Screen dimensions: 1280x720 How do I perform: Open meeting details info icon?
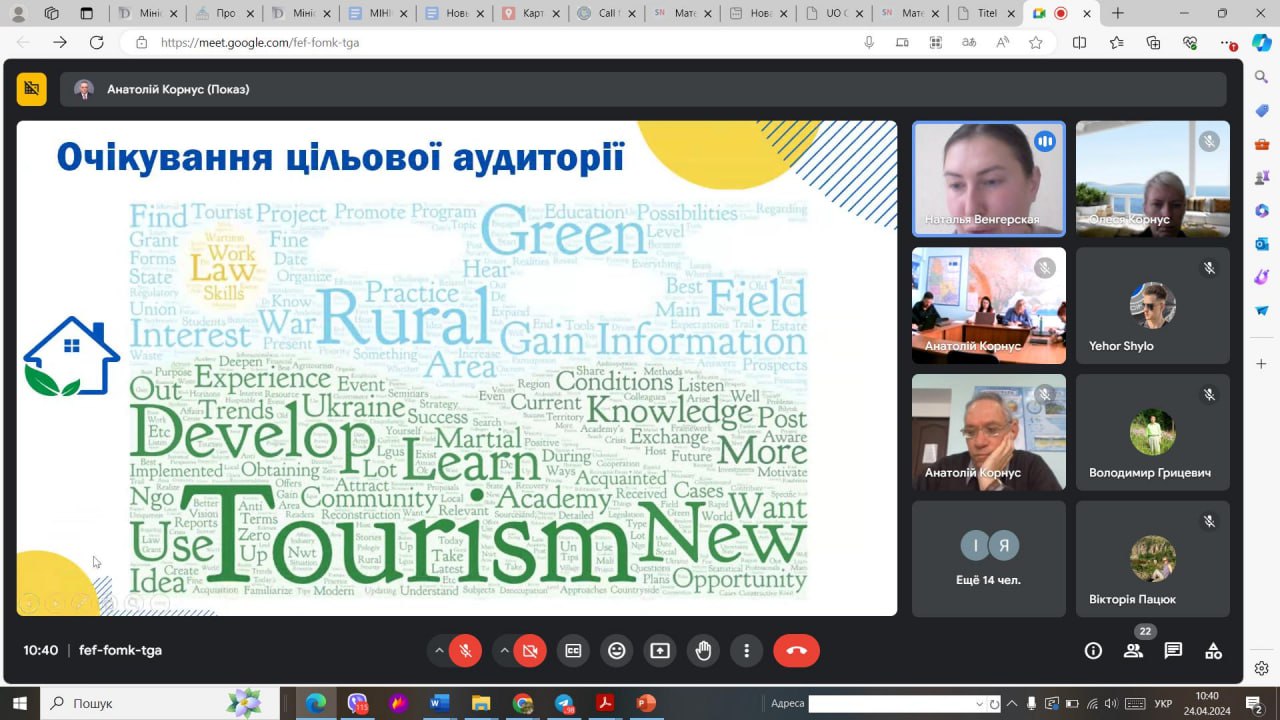[1093, 651]
